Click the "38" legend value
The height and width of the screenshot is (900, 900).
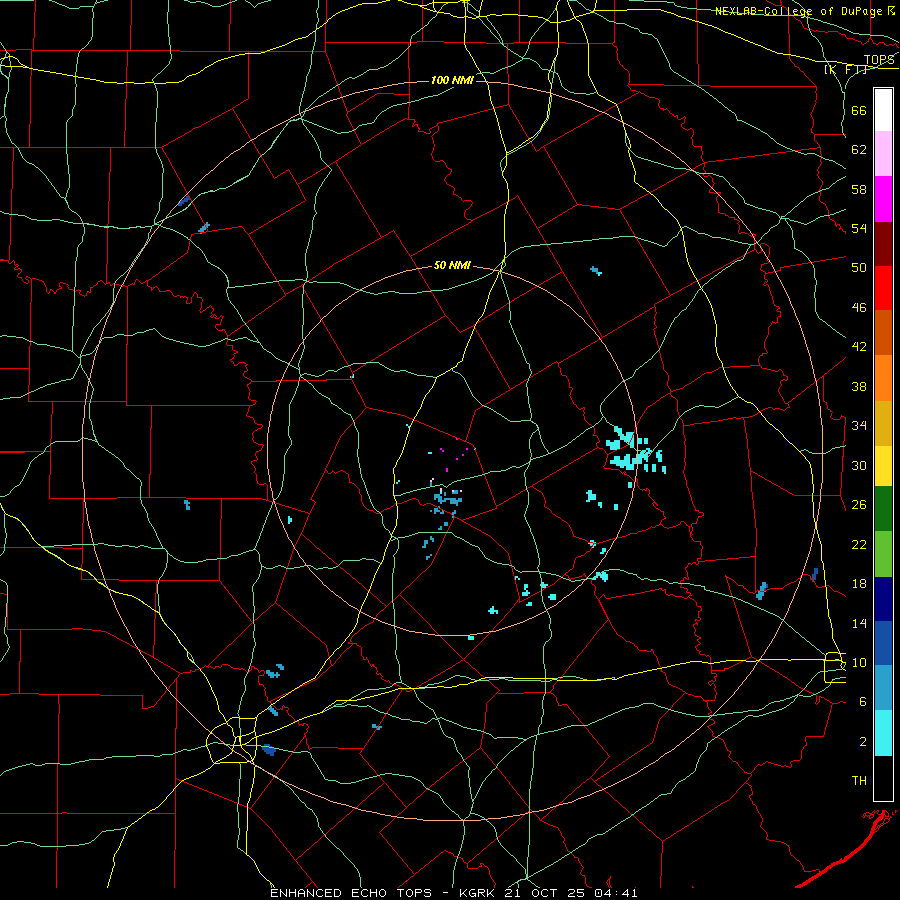(x=859, y=386)
